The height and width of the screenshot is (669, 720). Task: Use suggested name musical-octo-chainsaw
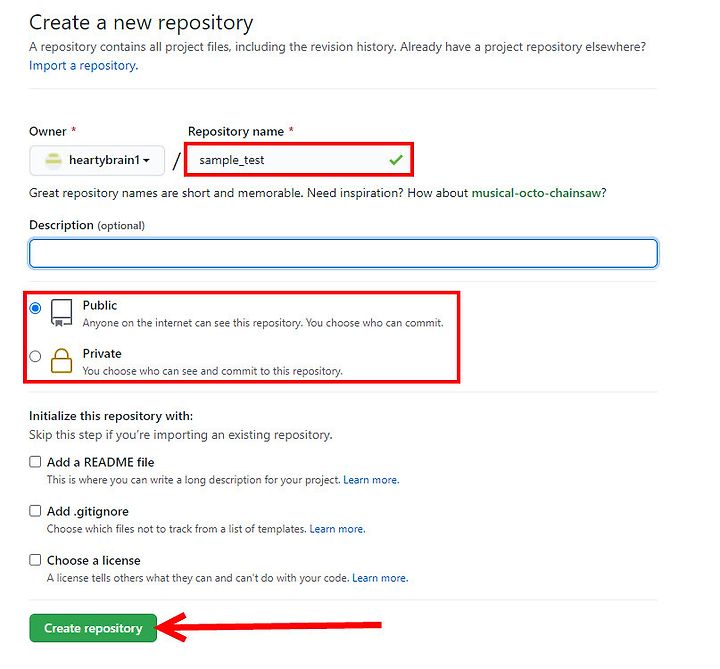coord(536,193)
